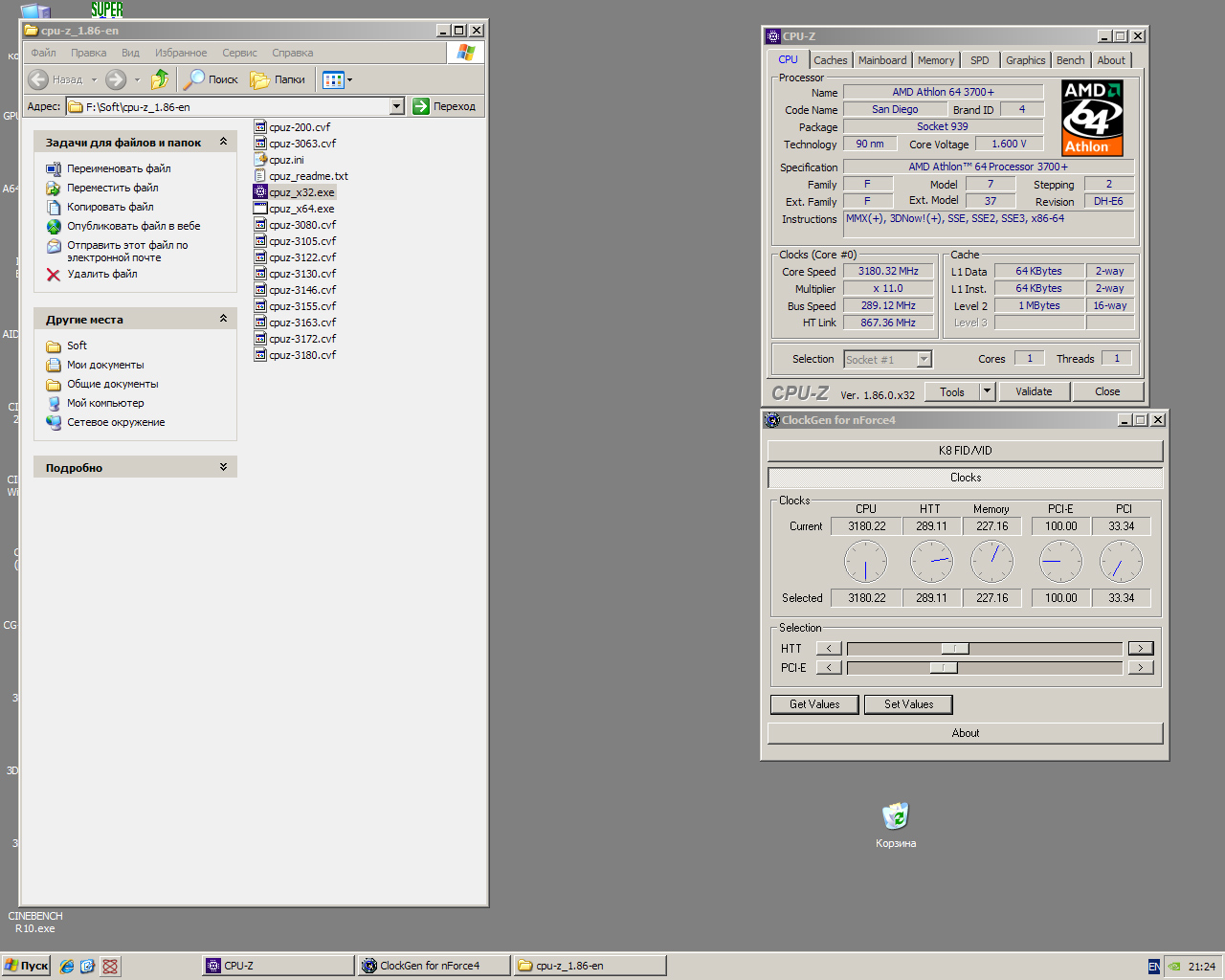The height and width of the screenshot is (980, 1225).
Task: Open the Recycle Bin (Корзина) desktop icon
Action: click(895, 816)
